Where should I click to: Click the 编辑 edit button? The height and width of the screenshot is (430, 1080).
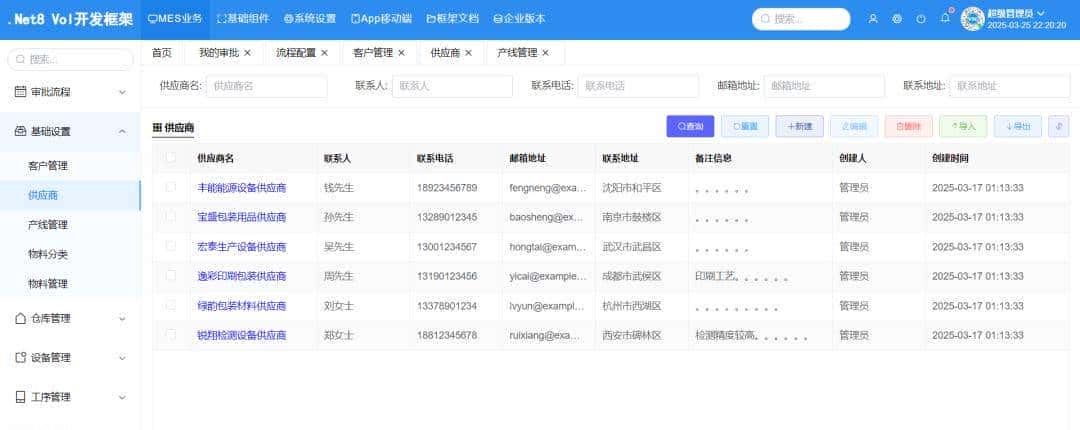(x=854, y=126)
